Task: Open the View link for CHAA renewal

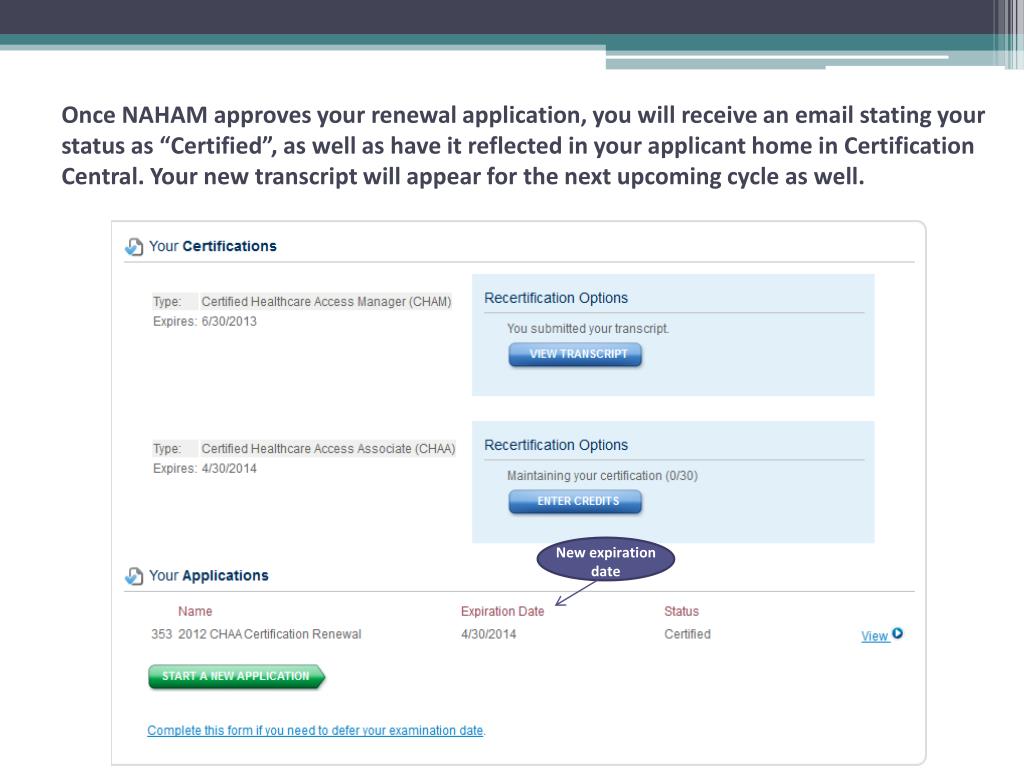Action: pyautogui.click(x=874, y=636)
